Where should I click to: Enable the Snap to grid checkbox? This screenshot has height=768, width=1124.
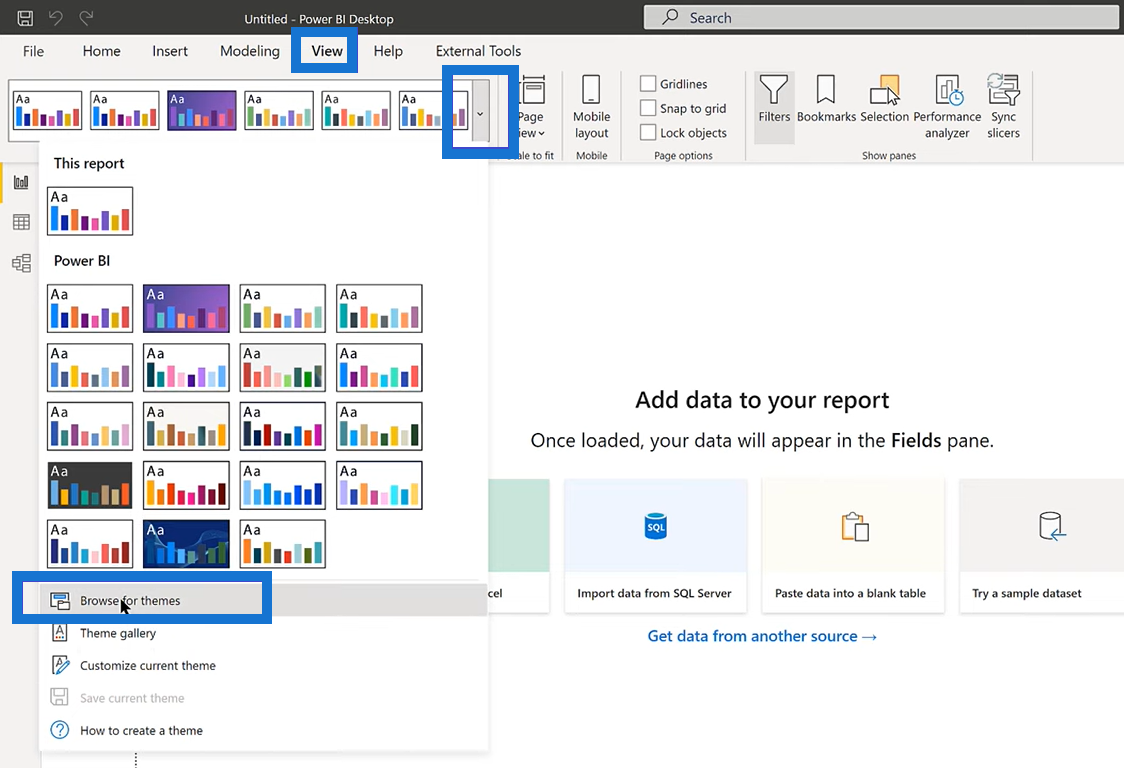(648, 108)
